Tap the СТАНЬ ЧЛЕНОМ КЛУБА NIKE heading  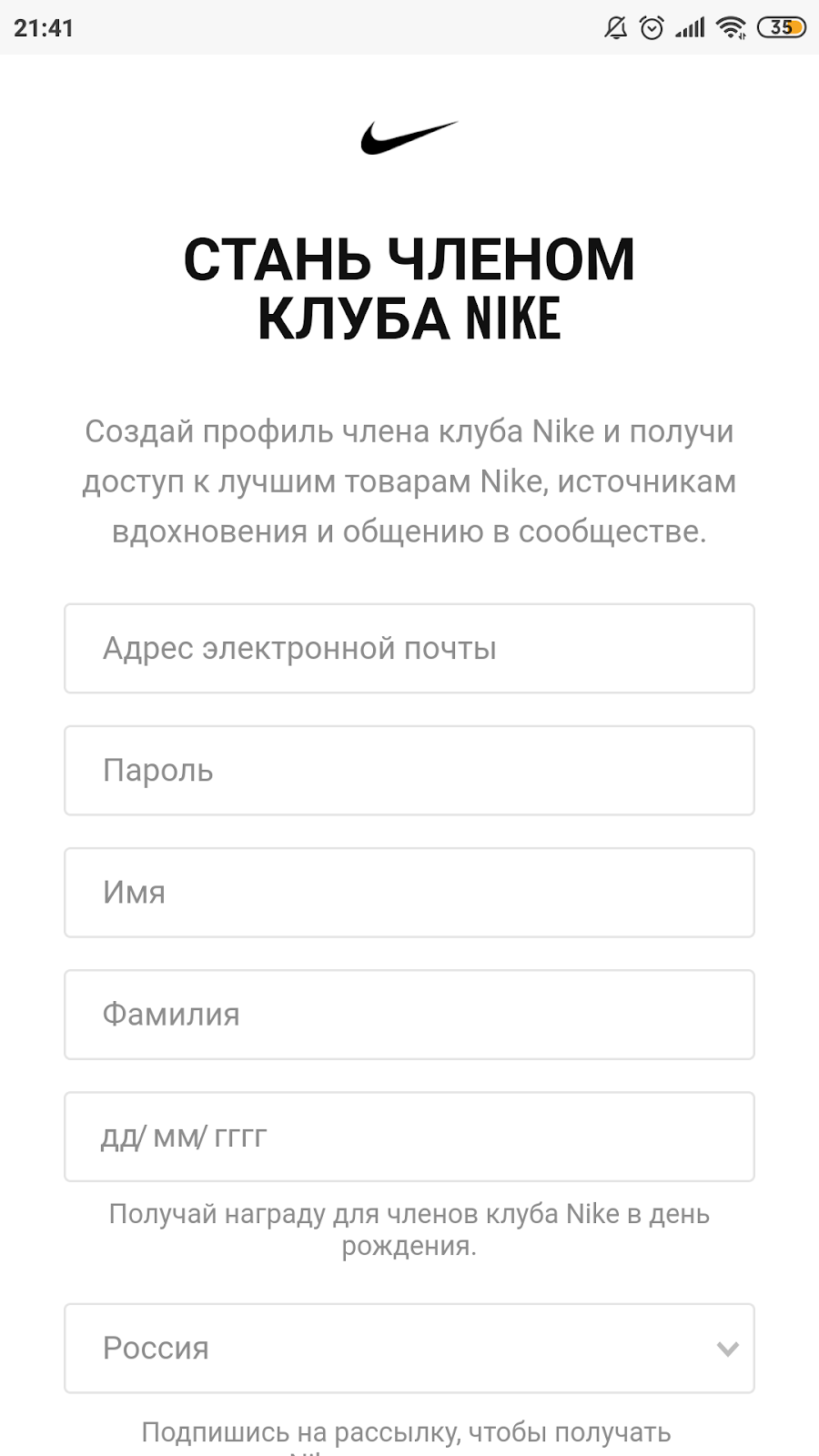click(x=409, y=288)
